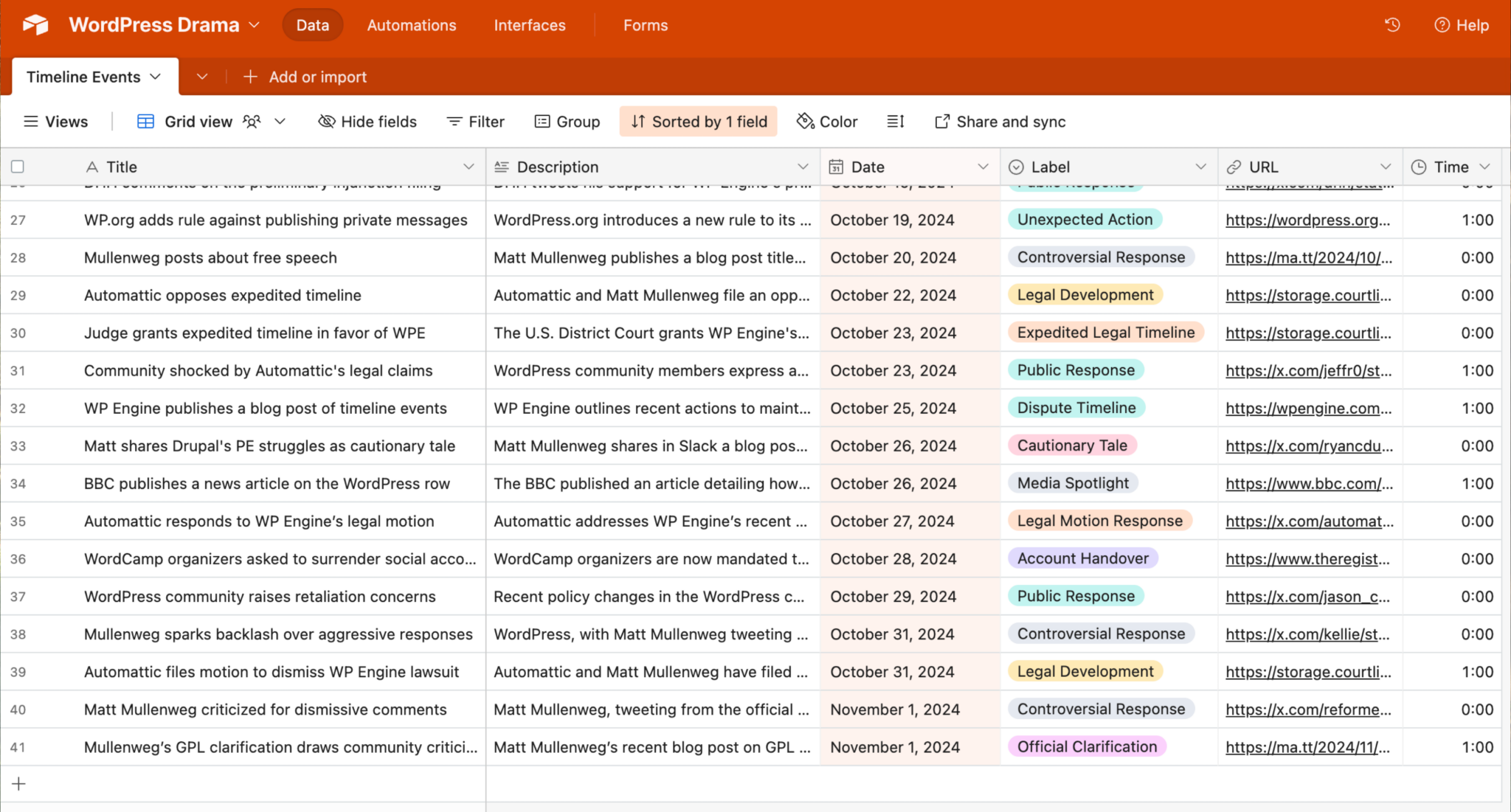Toggle checkbox in first column row 41
Screen dimensions: 1511x812
point(20,746)
